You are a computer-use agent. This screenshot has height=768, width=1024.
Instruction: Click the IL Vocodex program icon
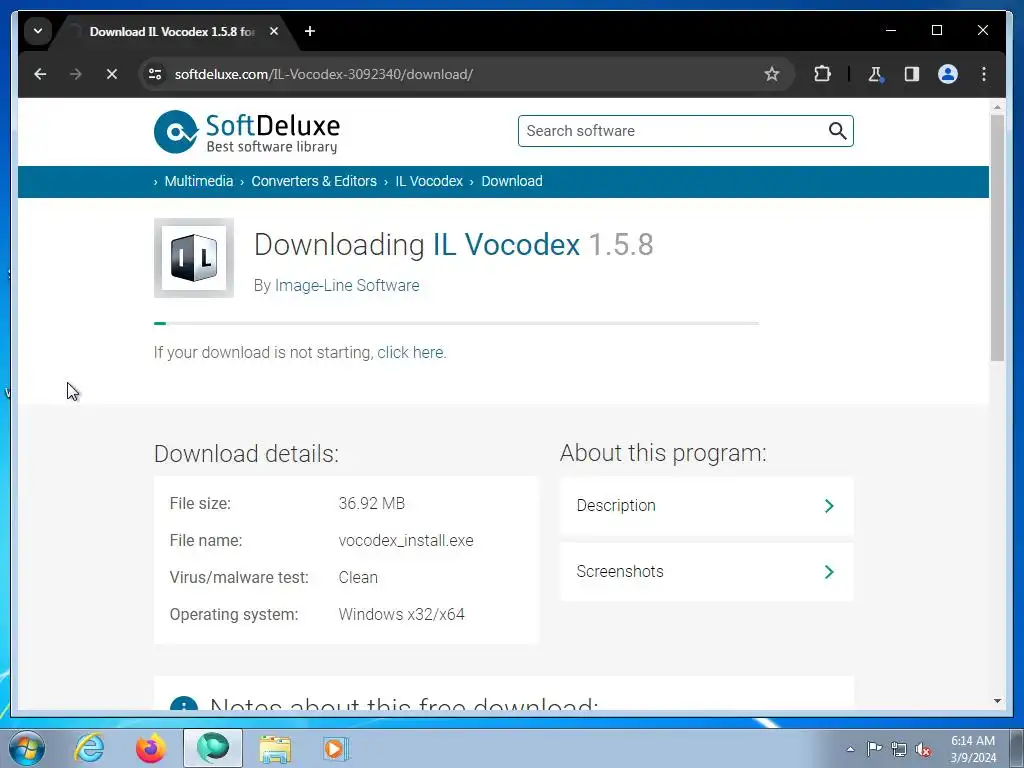[194, 258]
